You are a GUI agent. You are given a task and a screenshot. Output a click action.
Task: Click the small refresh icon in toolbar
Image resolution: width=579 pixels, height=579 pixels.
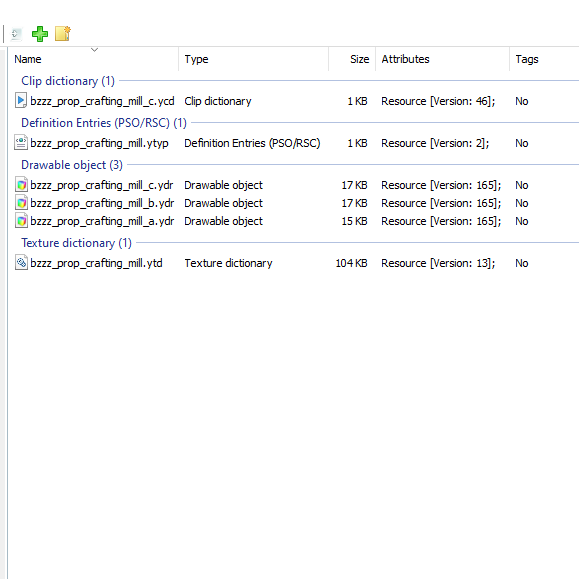[x=16, y=34]
